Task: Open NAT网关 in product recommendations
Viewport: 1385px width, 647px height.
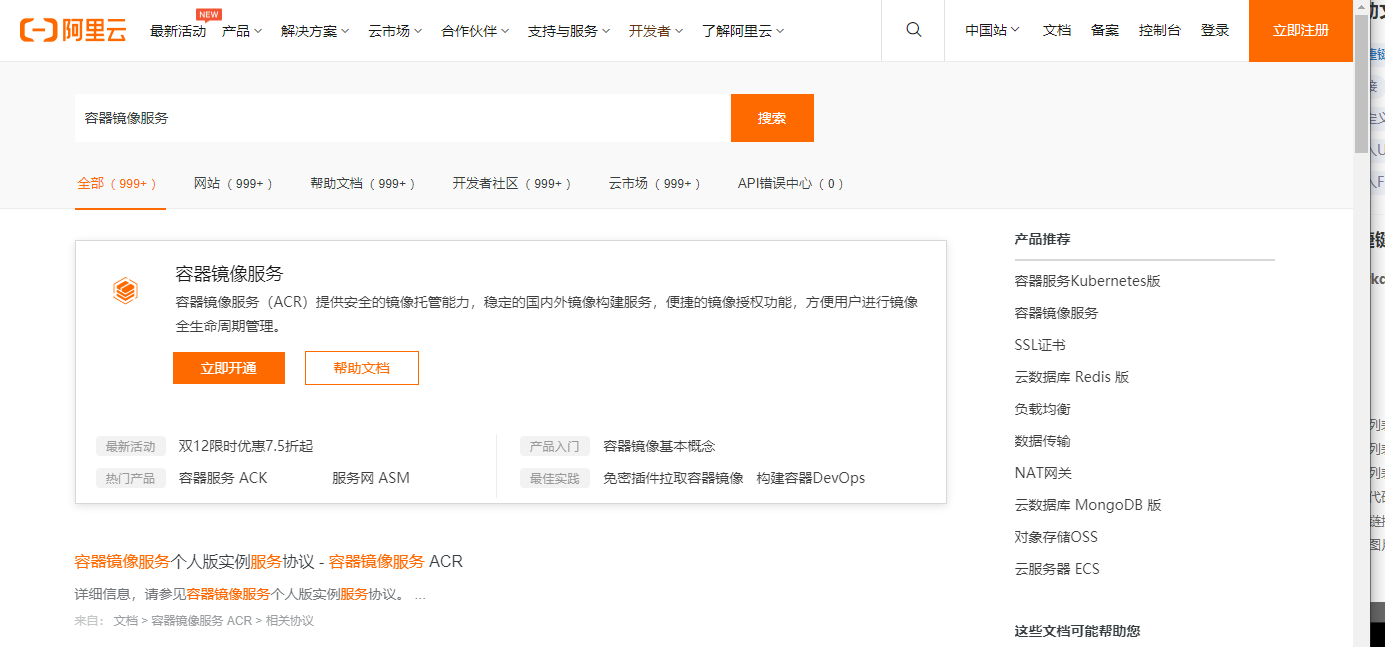Action: (1043, 473)
